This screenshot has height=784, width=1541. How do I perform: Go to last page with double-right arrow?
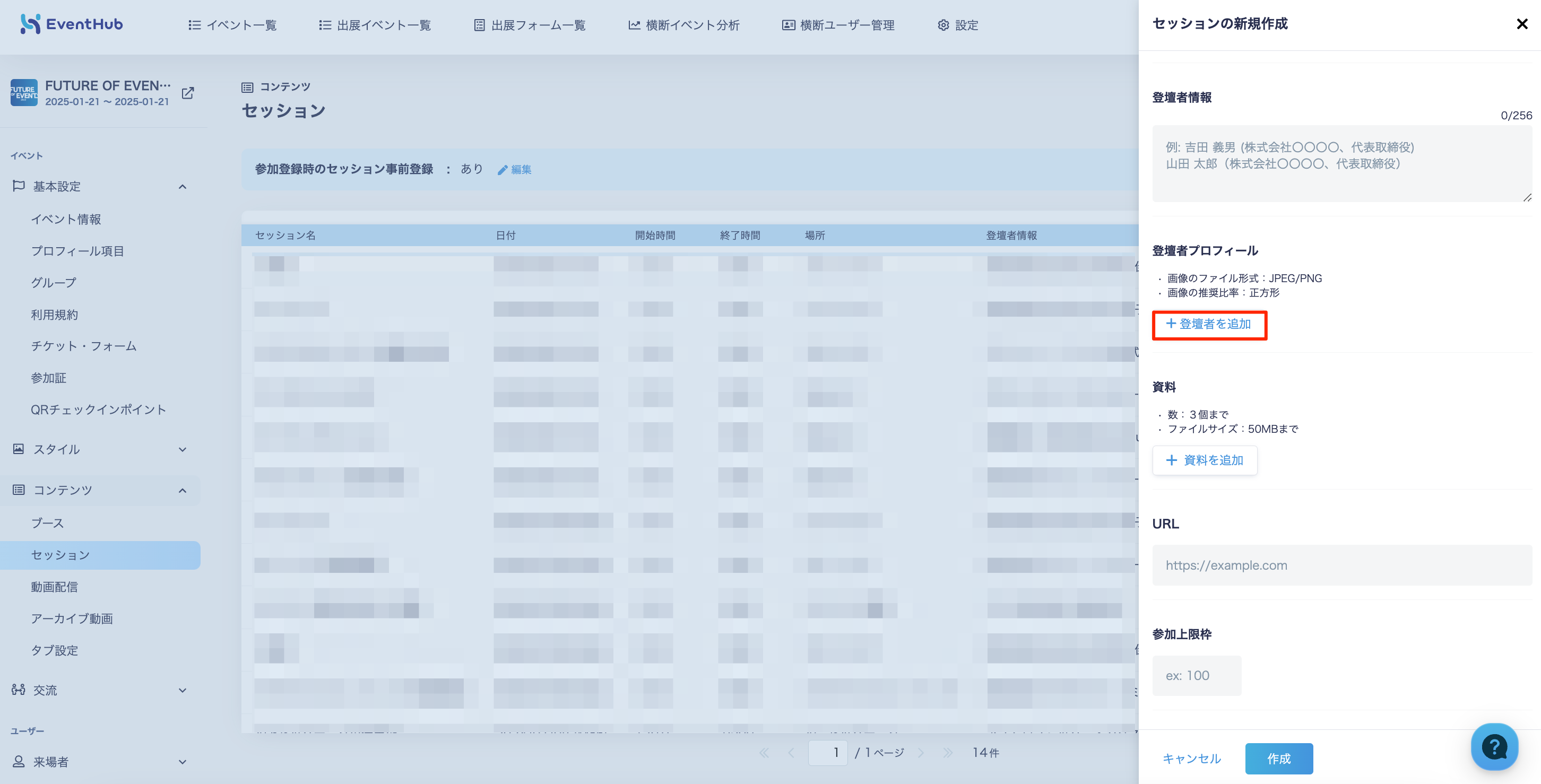948,753
